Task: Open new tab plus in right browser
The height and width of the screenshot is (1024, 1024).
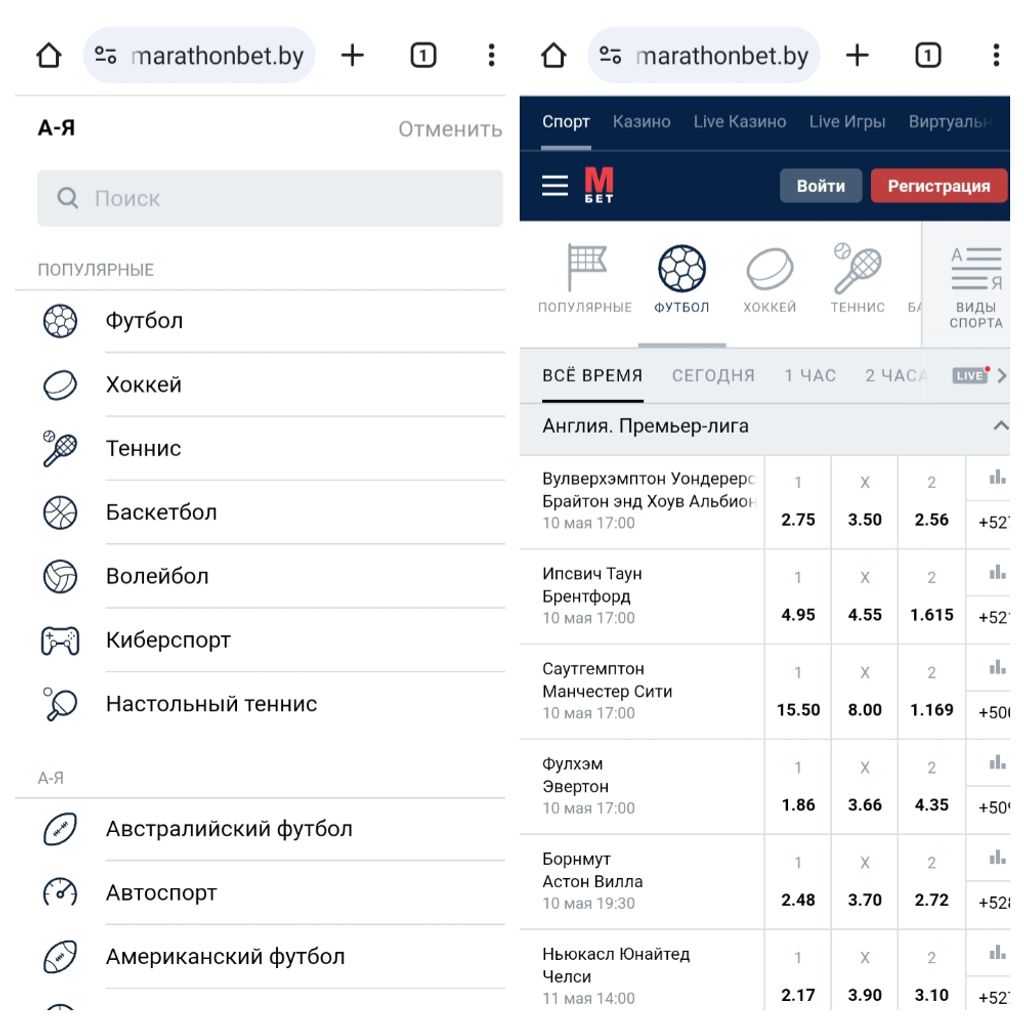Action: tap(857, 56)
